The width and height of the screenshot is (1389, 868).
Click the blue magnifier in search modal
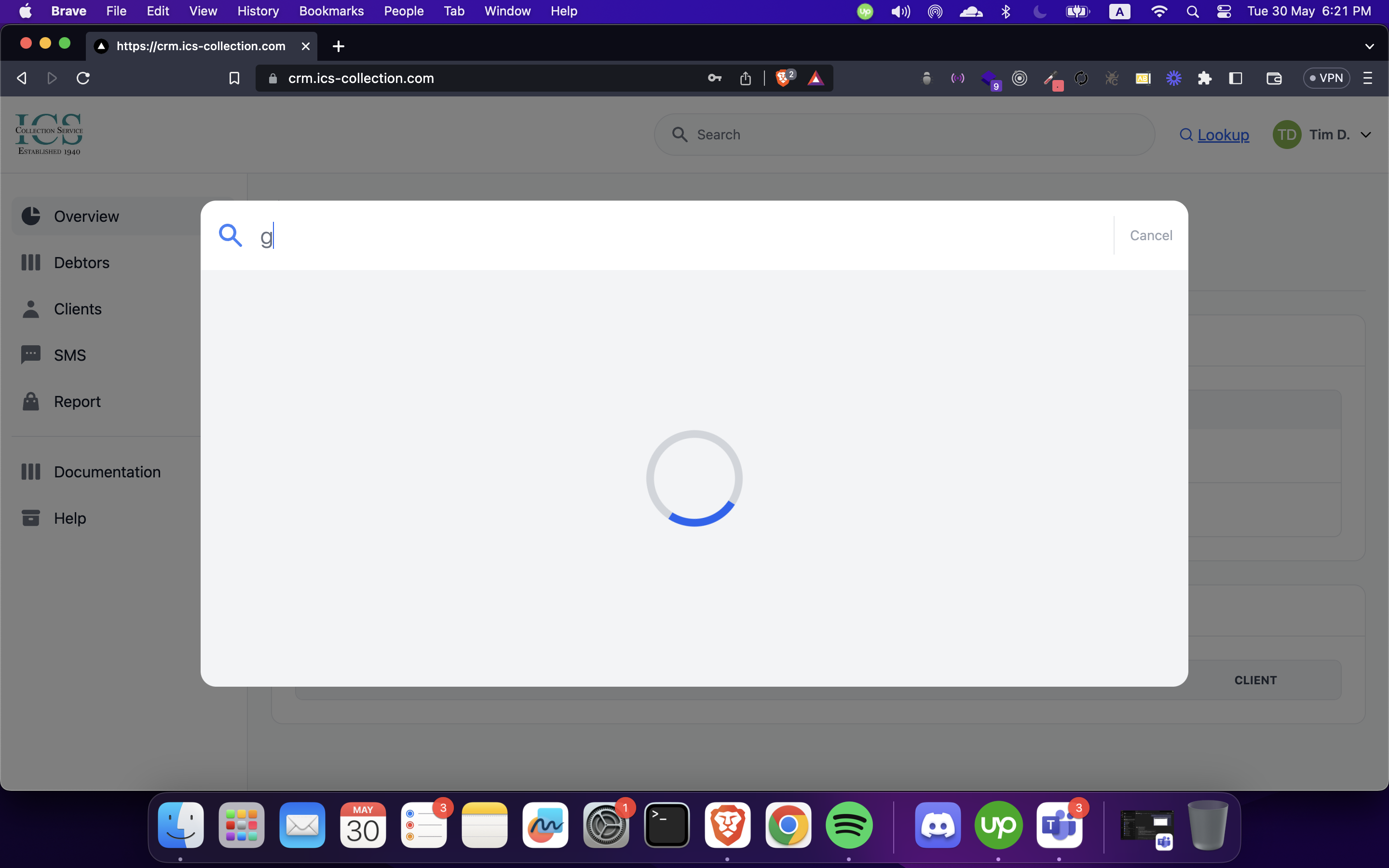point(230,235)
